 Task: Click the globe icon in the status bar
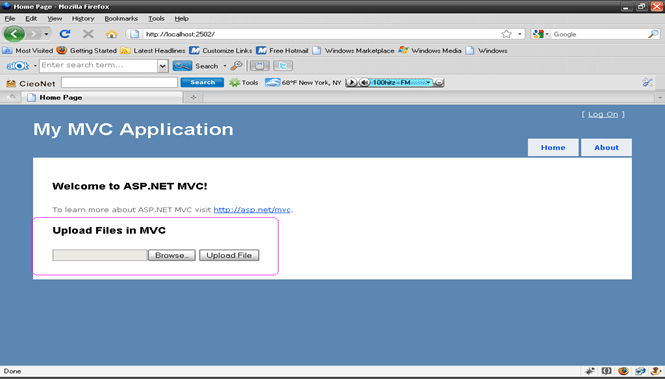640,371
